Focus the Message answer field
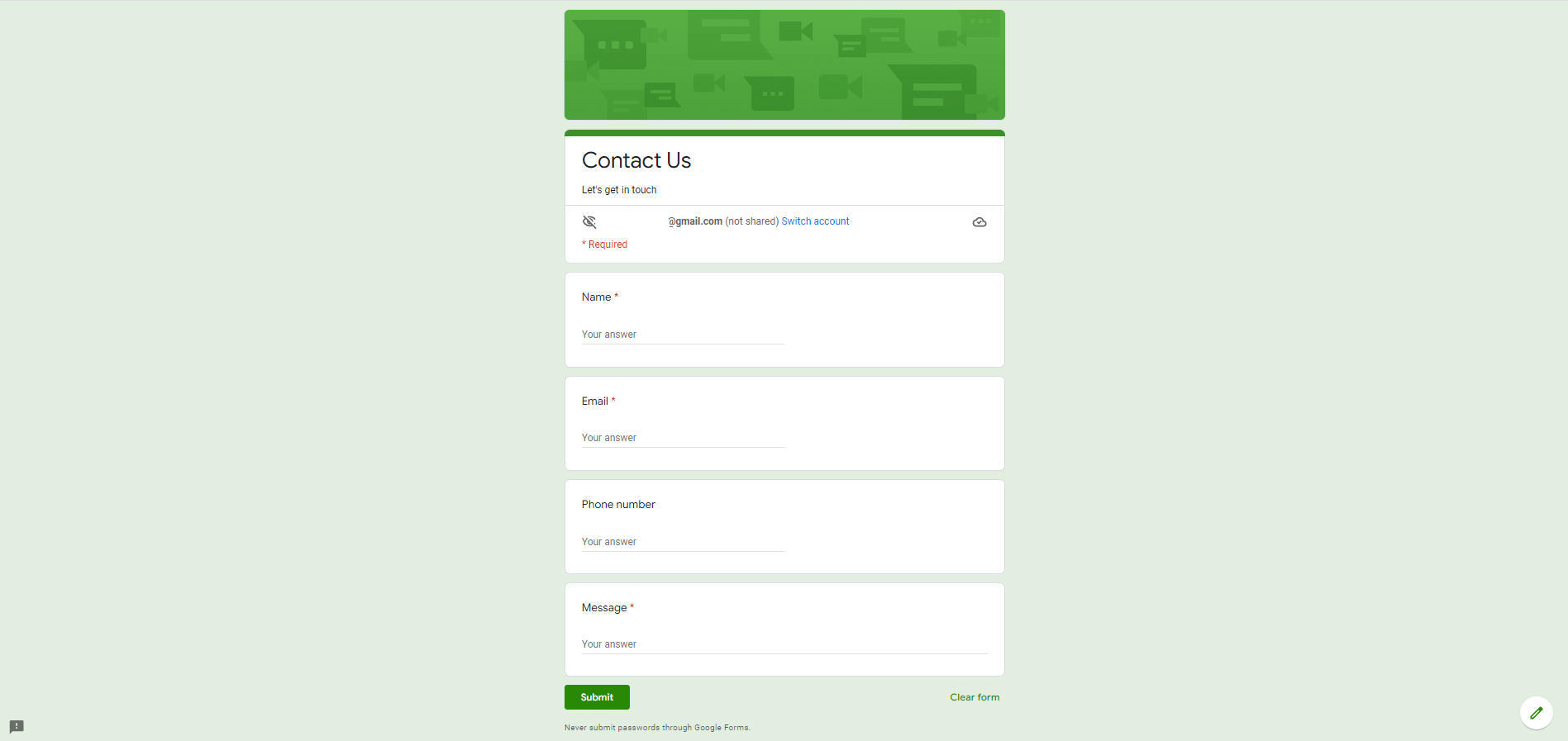Image resolution: width=1568 pixels, height=741 pixels. tap(784, 644)
